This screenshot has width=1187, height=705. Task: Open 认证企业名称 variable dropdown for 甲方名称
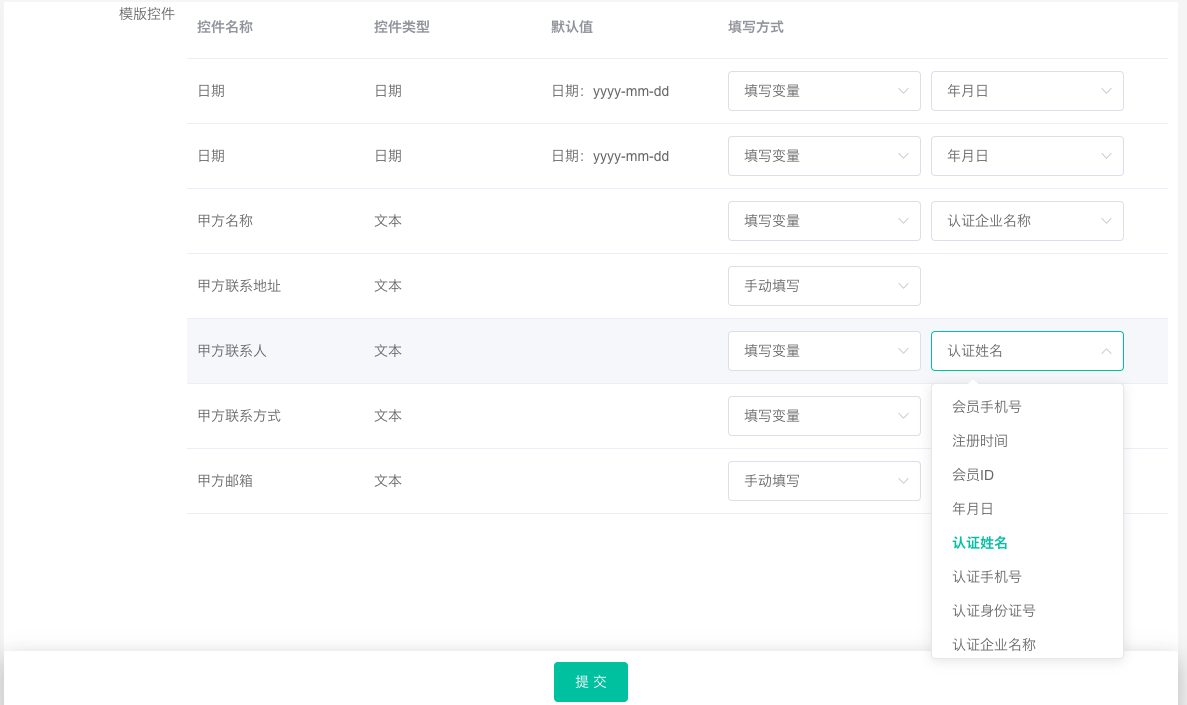tap(1027, 221)
